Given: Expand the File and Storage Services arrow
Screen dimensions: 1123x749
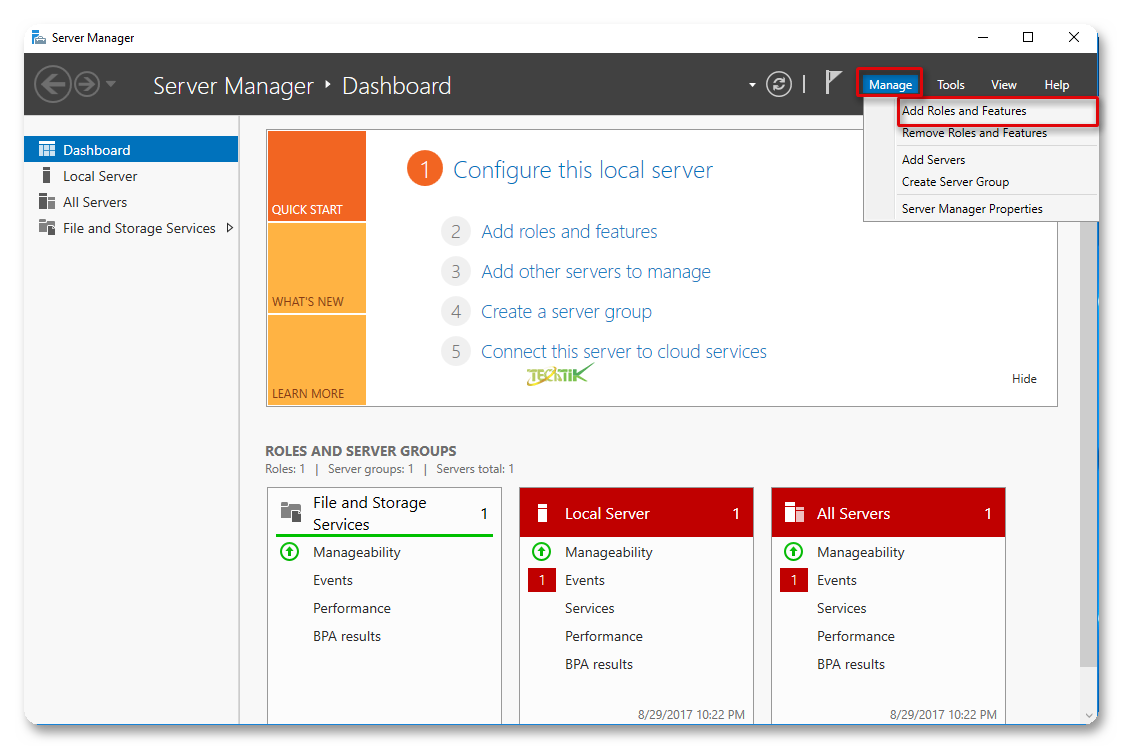Looking at the screenshot, I should click(230, 228).
